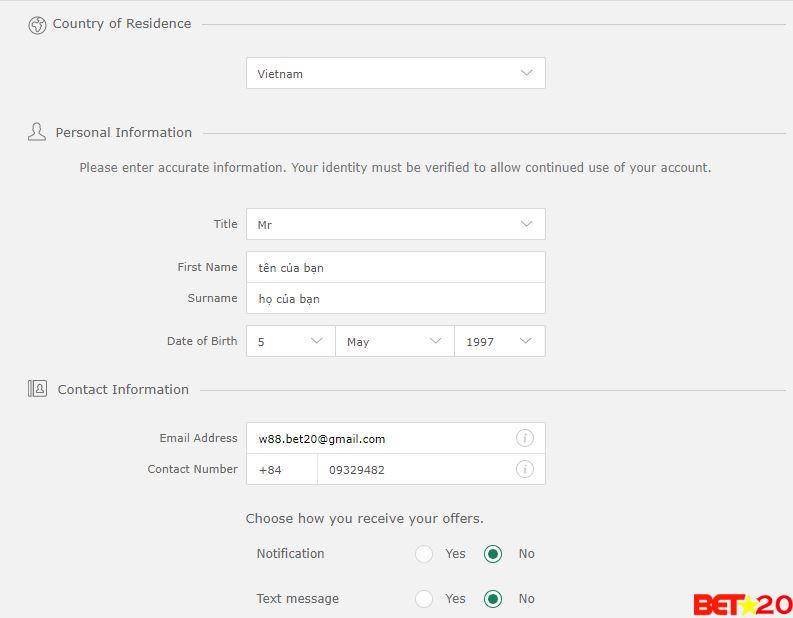Click the globe icon beside Country of Residence
Viewport: 793px width, 618px height.
(37, 25)
